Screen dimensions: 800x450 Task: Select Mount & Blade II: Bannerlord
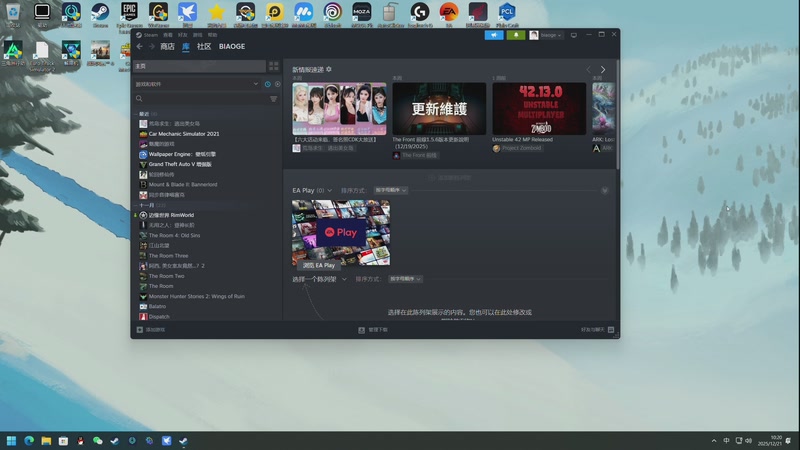coord(183,185)
